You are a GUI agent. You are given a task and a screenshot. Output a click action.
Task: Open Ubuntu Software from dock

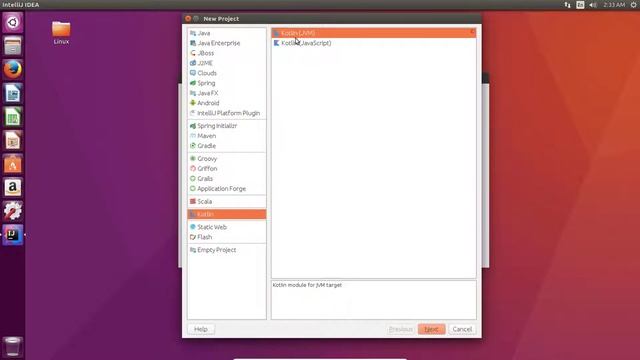(13, 164)
